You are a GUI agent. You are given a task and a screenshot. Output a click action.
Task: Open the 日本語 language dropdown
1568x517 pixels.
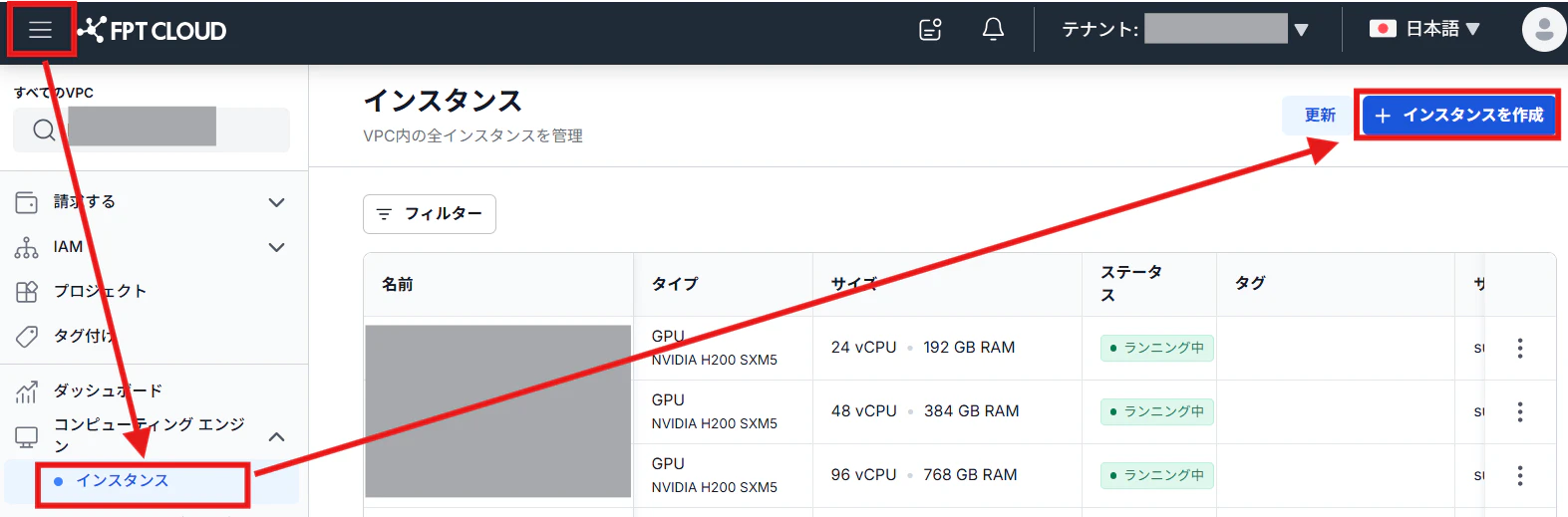[1424, 29]
